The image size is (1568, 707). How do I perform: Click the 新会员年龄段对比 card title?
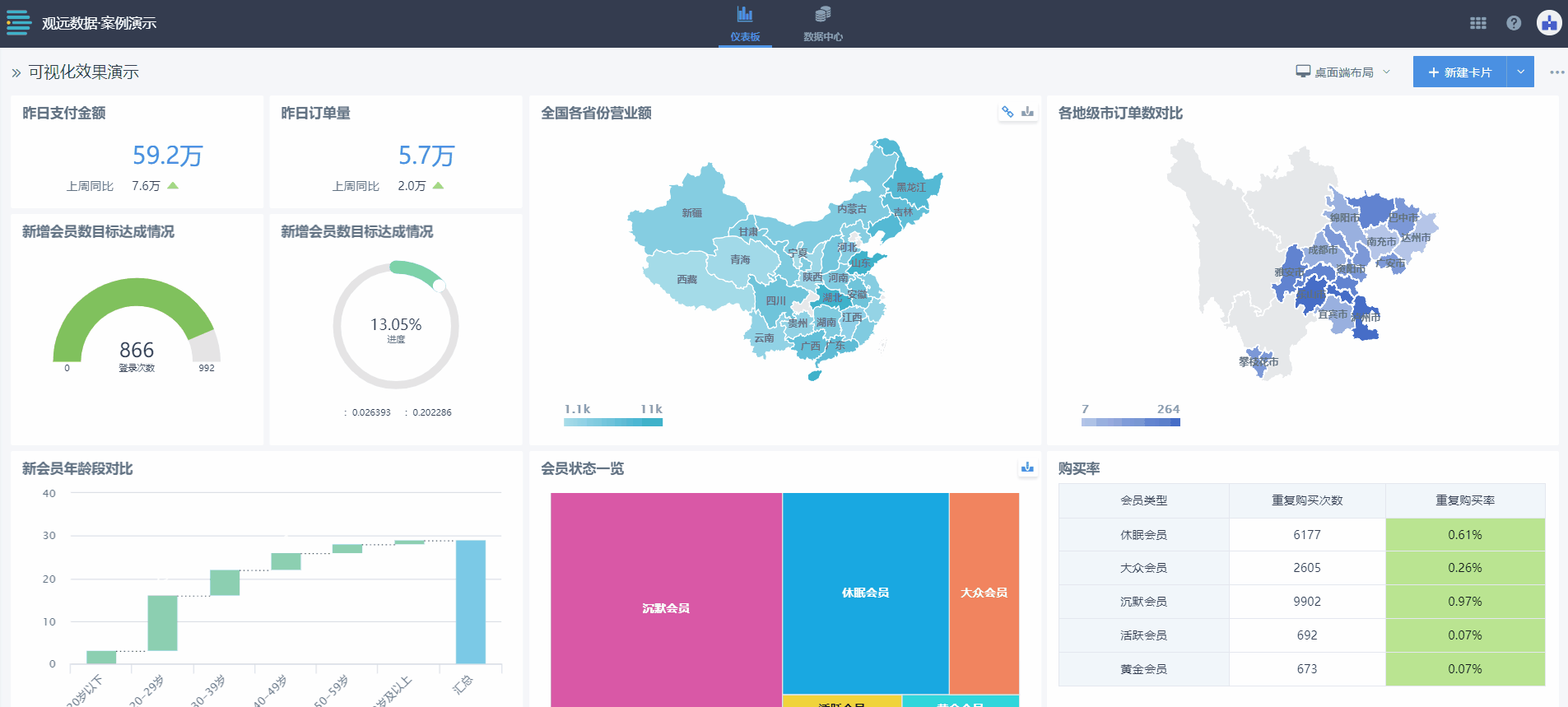coord(77,469)
